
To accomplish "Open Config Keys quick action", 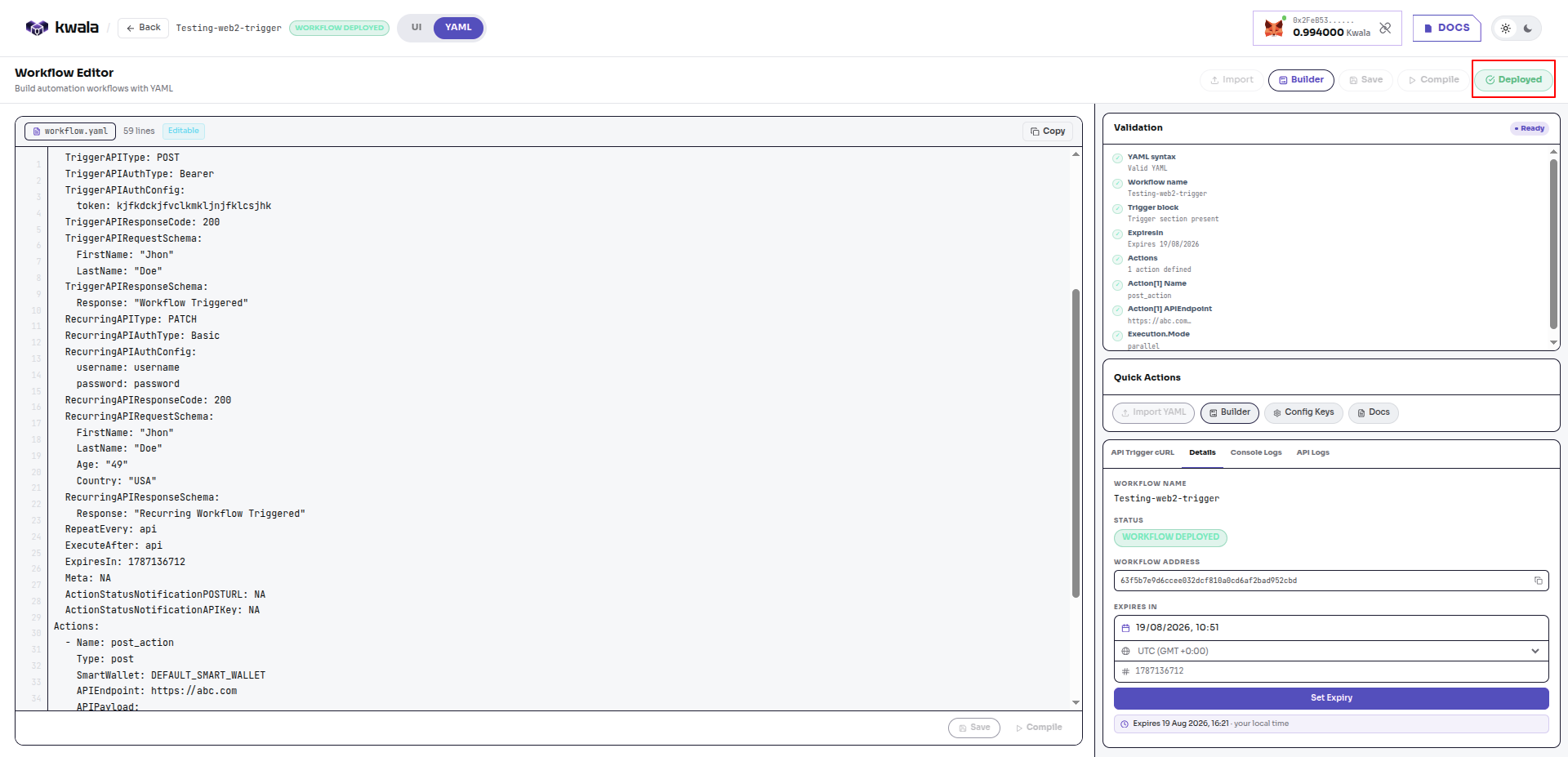I will tap(1303, 412).
